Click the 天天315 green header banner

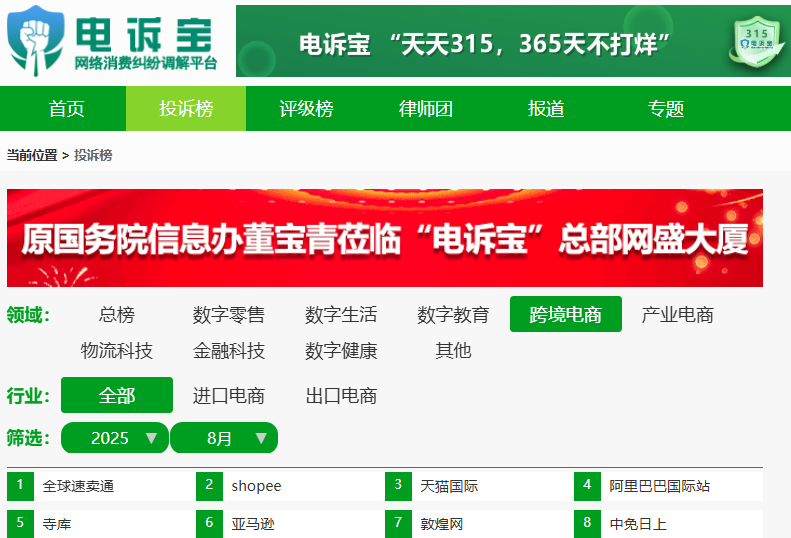513,41
